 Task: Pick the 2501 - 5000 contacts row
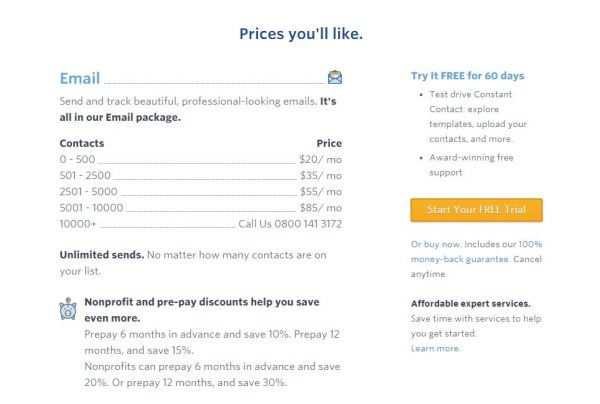201,191
